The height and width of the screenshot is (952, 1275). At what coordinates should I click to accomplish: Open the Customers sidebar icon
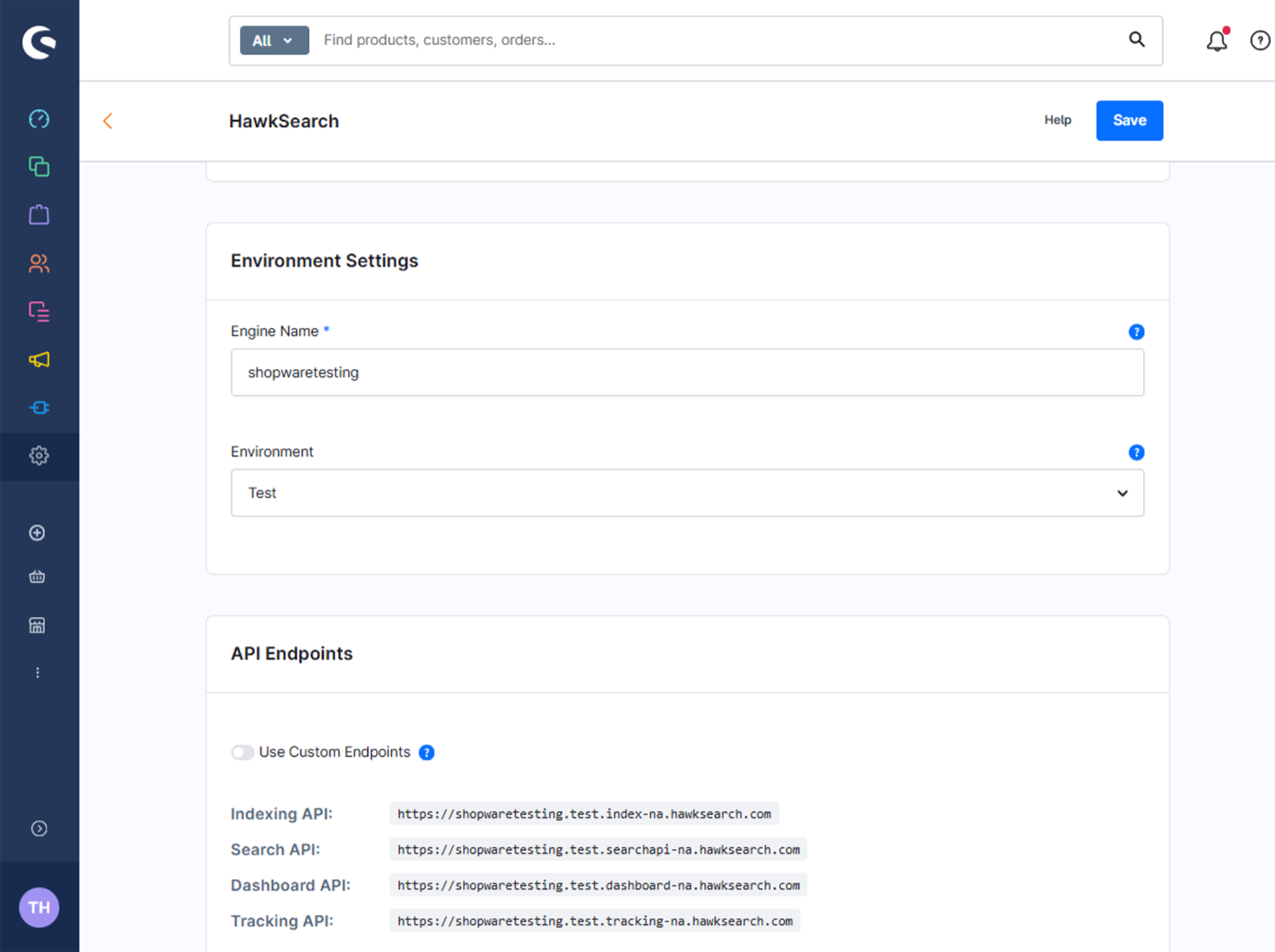pyautogui.click(x=39, y=264)
